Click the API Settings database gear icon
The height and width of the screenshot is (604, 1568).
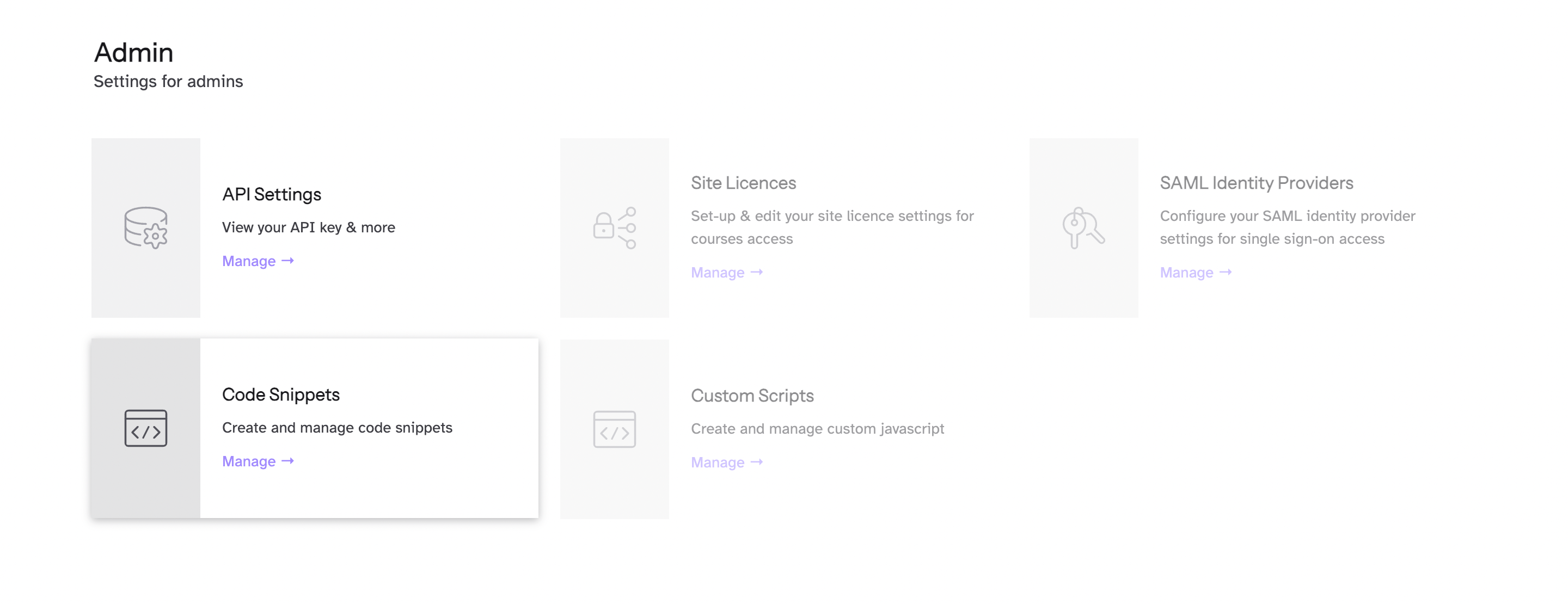click(x=145, y=227)
